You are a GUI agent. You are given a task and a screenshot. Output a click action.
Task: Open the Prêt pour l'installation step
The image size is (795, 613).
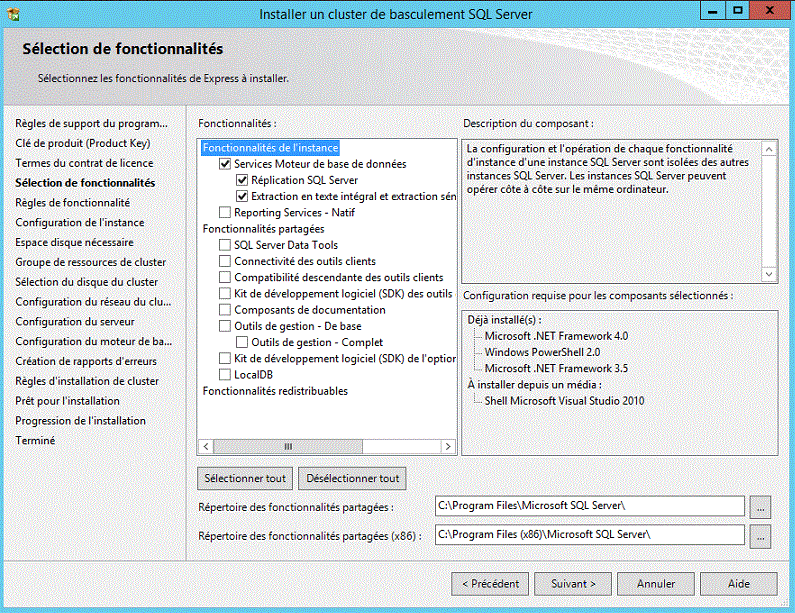click(67, 401)
